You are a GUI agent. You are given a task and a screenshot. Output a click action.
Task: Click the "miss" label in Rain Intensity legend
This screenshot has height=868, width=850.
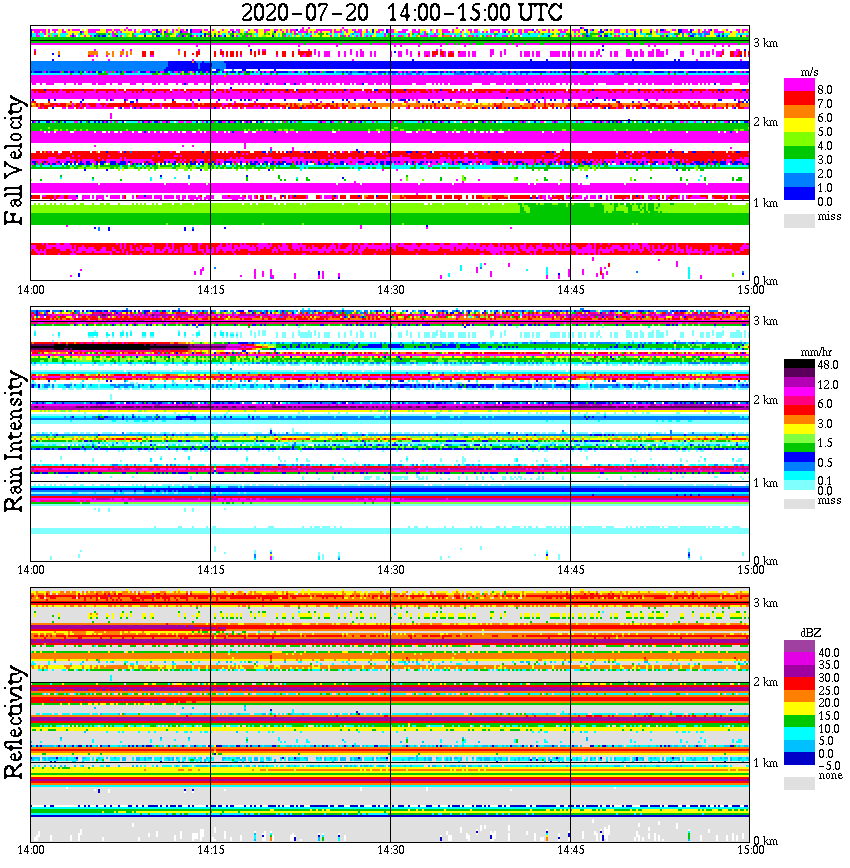829,500
